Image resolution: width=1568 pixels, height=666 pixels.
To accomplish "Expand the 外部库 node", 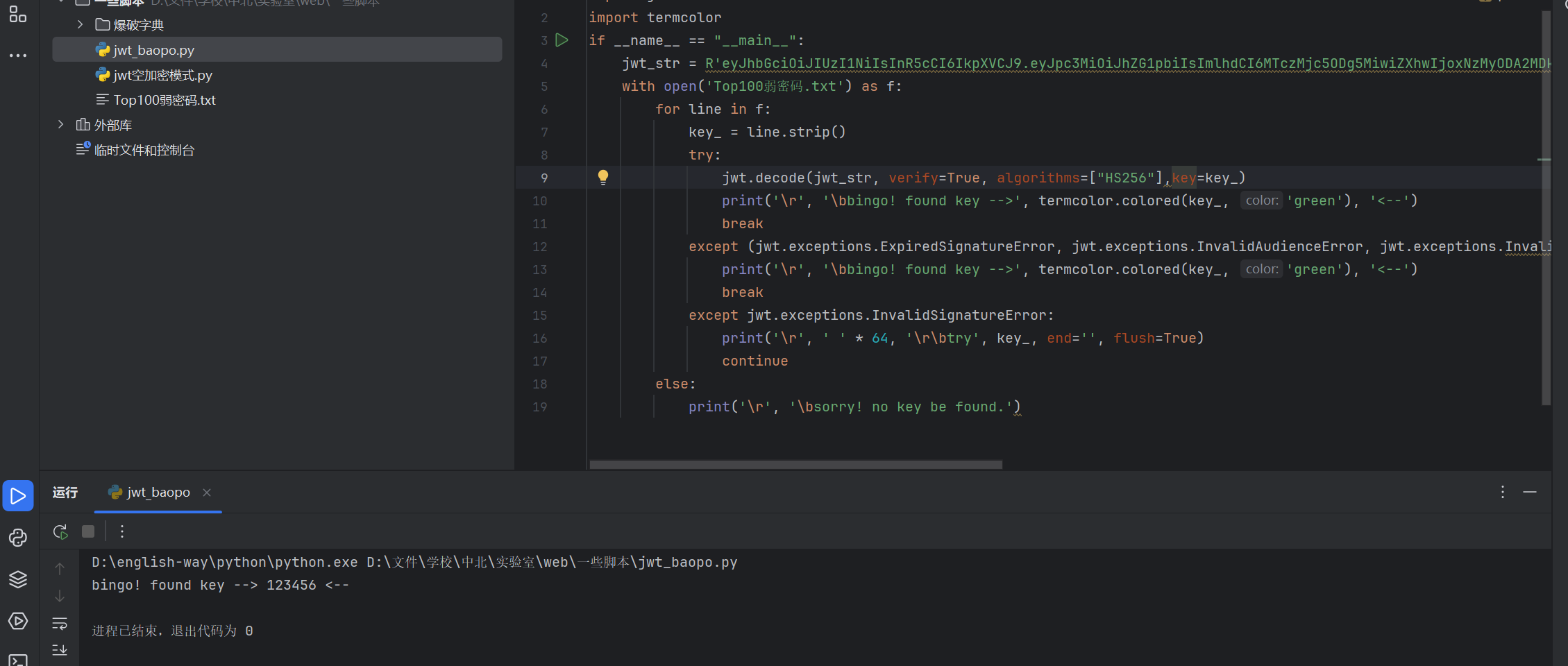I will click(x=60, y=125).
